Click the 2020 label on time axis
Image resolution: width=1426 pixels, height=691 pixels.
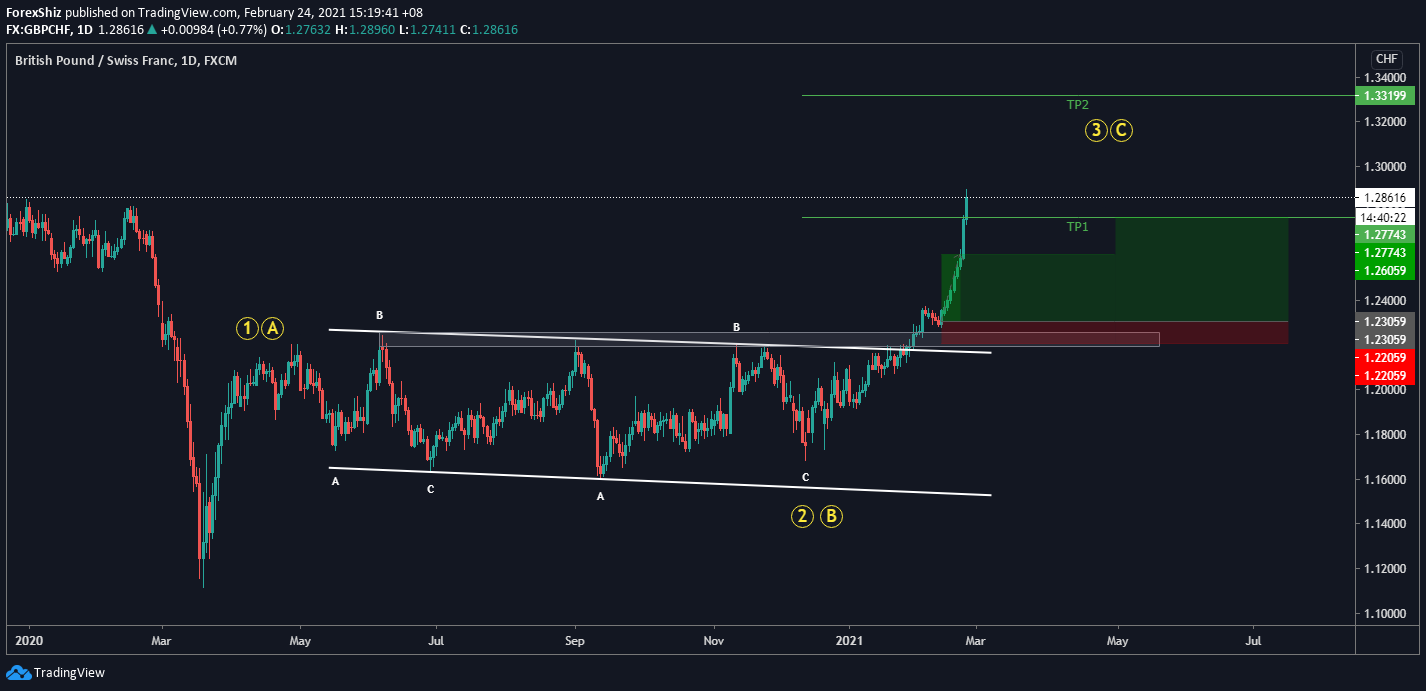click(30, 640)
